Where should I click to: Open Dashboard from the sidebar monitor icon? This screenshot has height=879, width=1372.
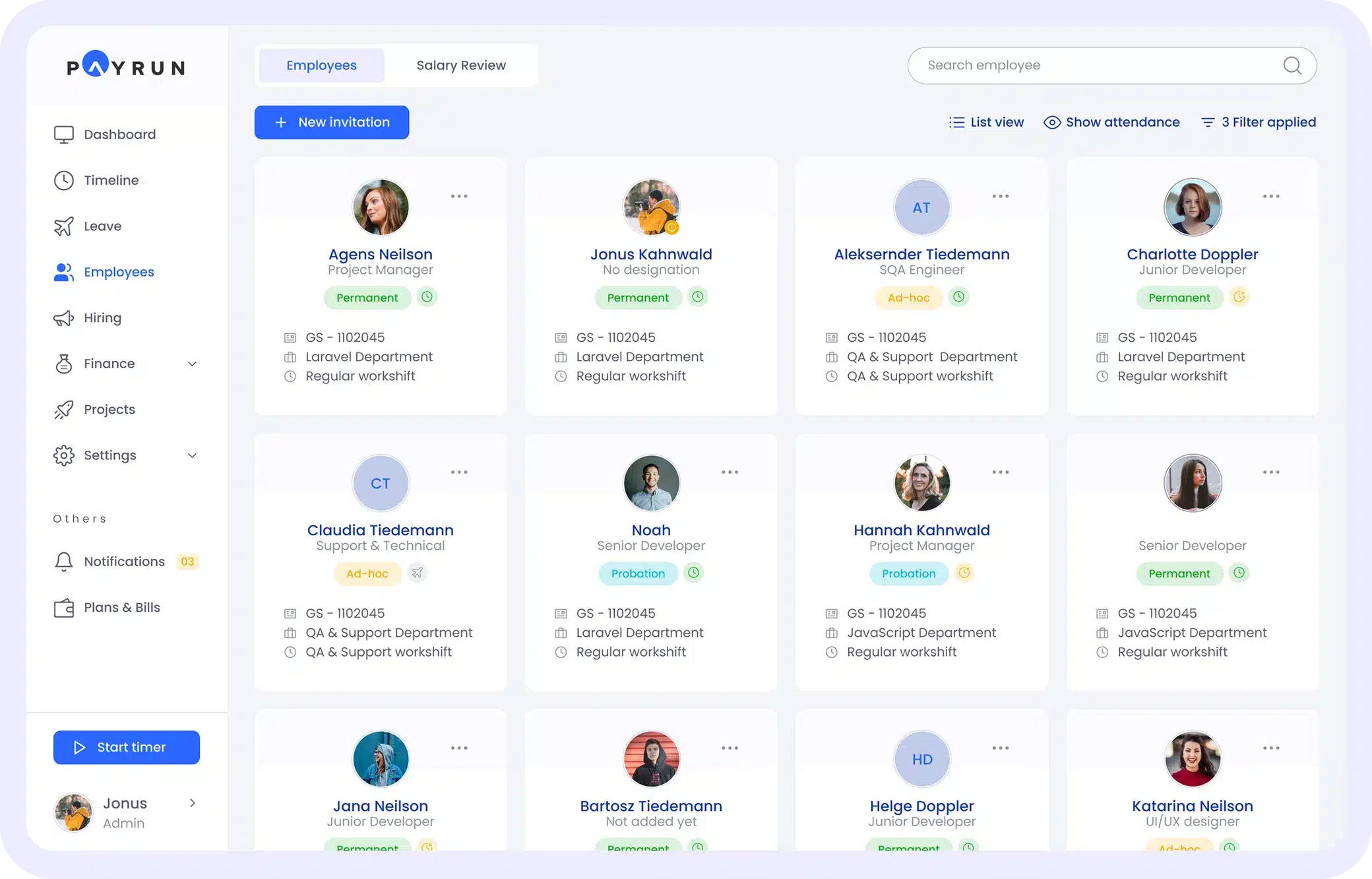[64, 135]
